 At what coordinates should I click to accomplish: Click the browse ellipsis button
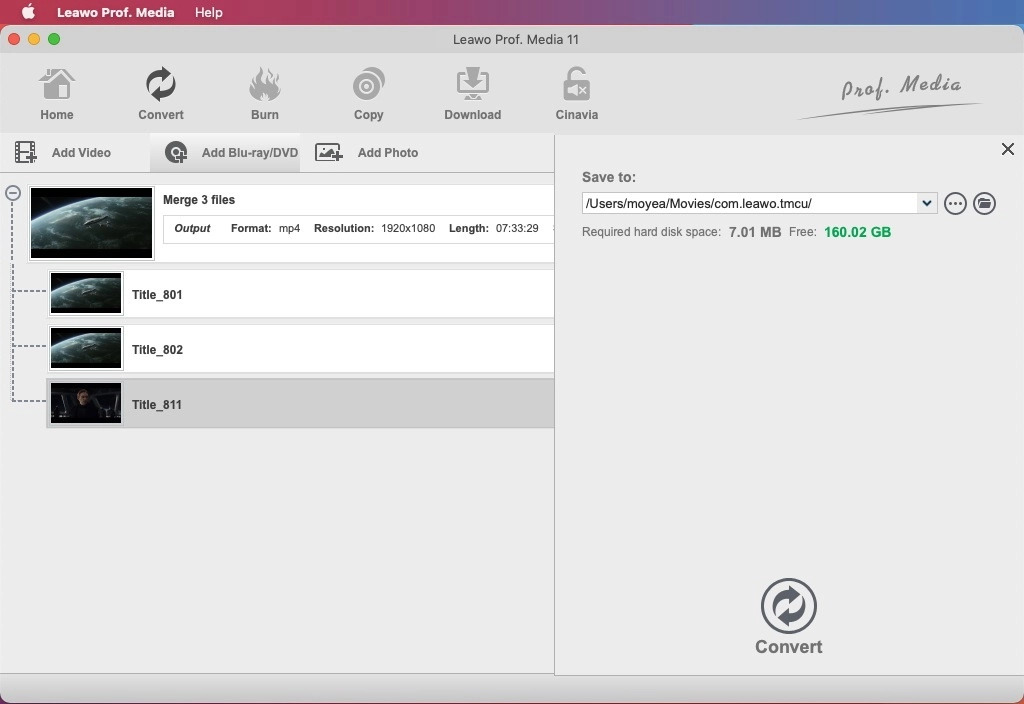click(955, 204)
